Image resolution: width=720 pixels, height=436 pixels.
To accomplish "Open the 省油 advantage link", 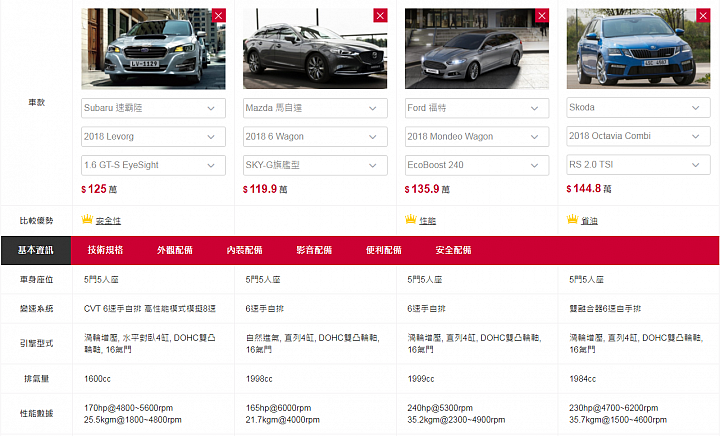I will (589, 221).
